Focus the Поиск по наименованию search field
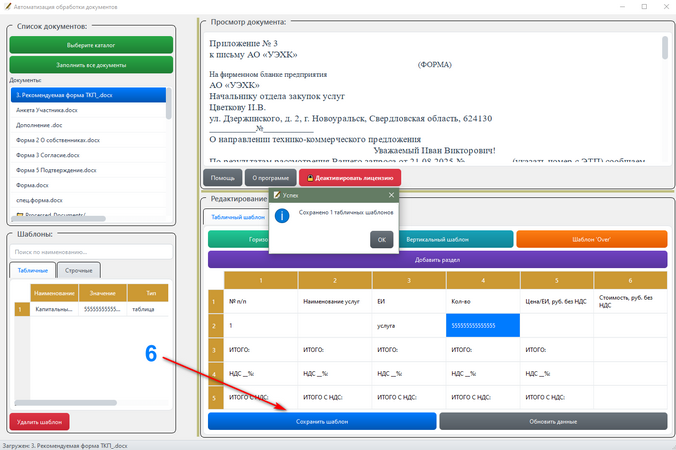676x450 pixels. point(91,252)
